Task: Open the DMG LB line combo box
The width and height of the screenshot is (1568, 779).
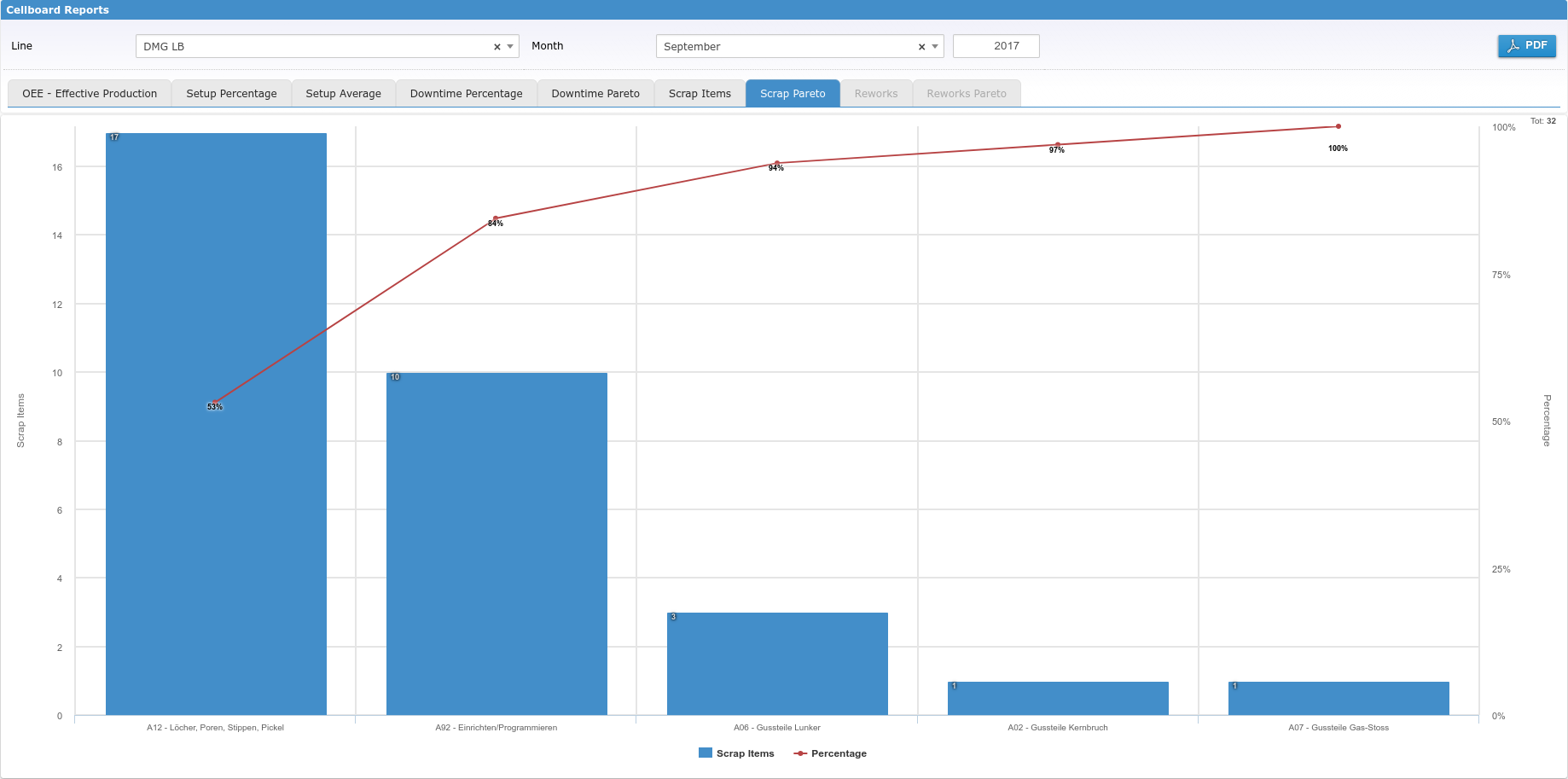Action: point(316,47)
